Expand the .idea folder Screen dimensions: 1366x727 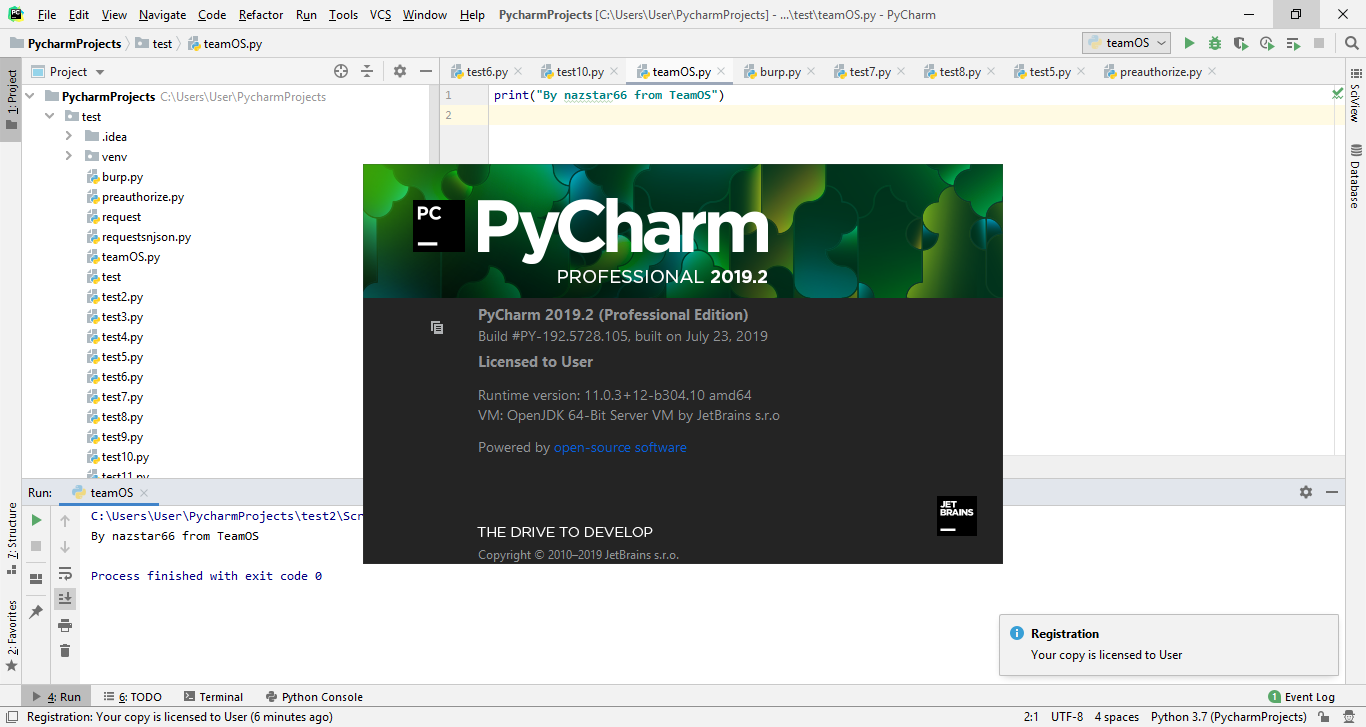(69, 137)
